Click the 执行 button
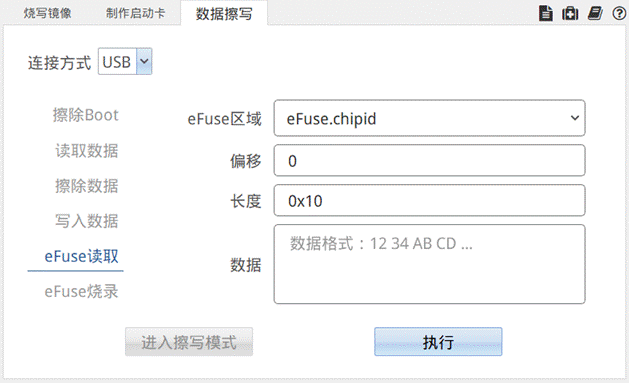 click(438, 342)
